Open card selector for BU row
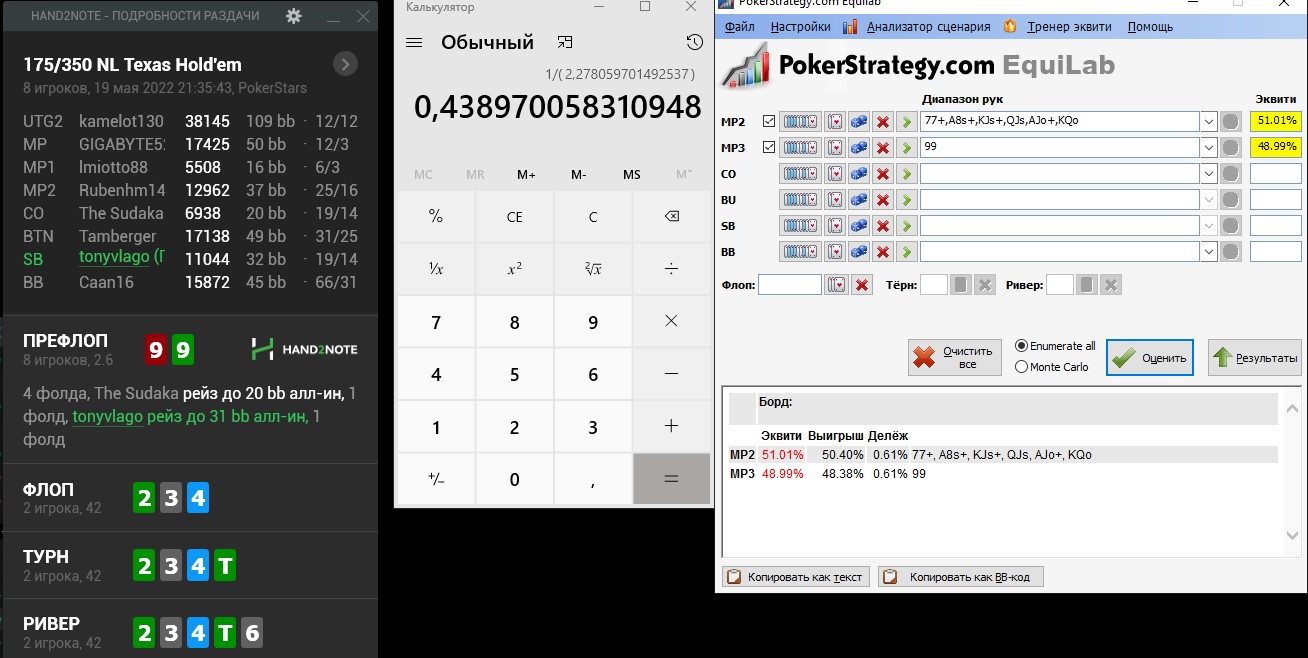 [x=833, y=199]
